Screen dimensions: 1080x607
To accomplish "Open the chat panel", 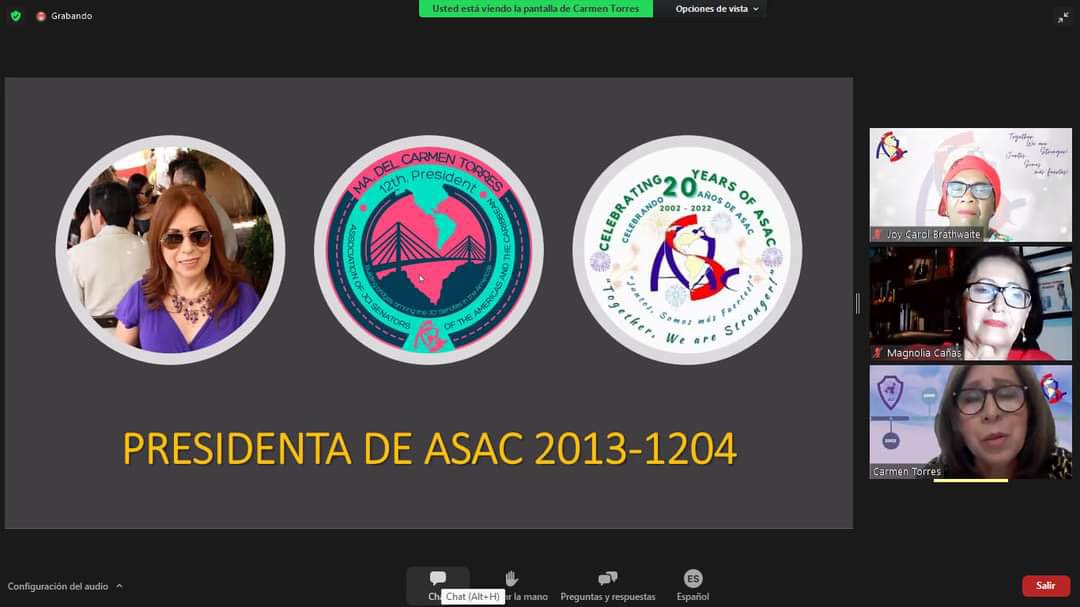I will (x=438, y=578).
